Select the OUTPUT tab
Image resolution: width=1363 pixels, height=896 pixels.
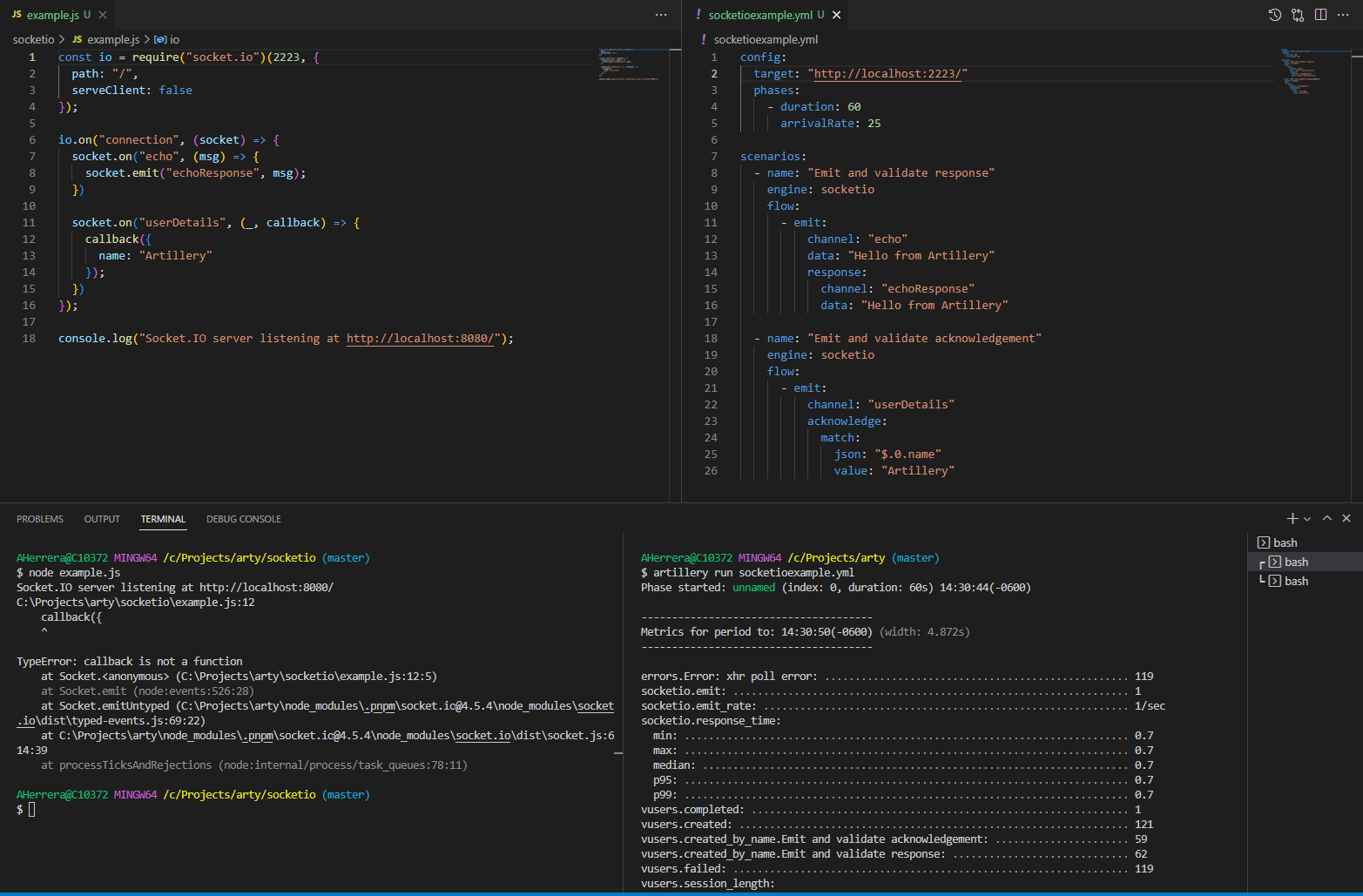101,518
